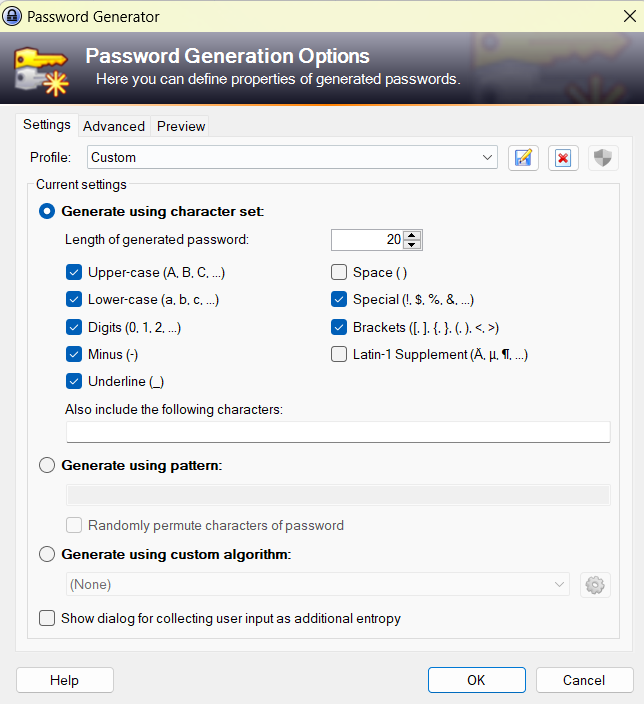Screen dimensions: 644x704
Task: Toggle the Show dialog for entropy checkbox
Action: click(47, 618)
